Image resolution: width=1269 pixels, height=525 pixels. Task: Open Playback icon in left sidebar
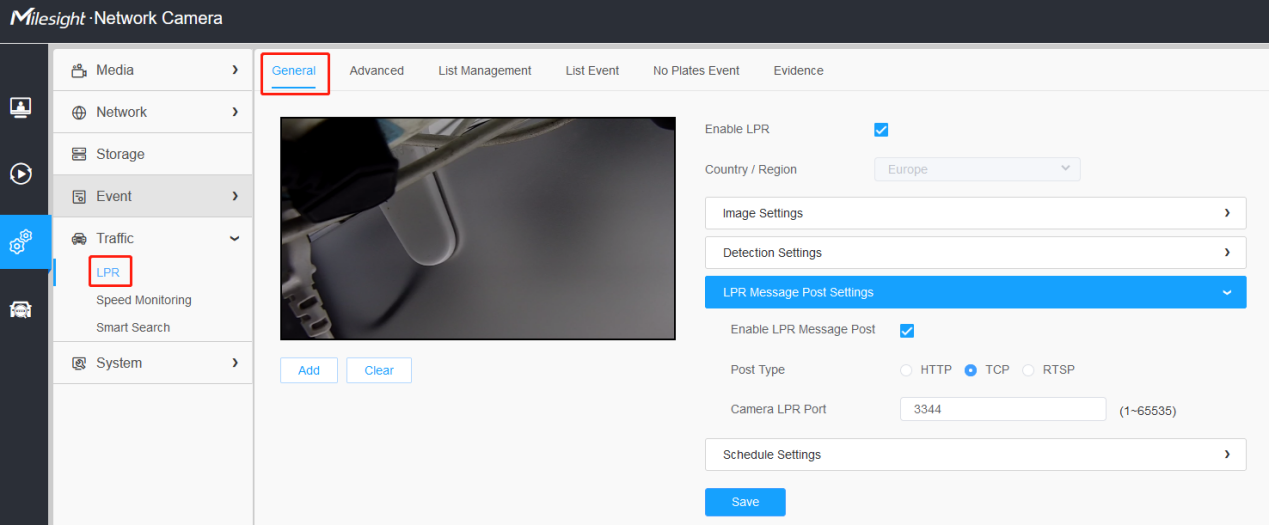point(20,174)
